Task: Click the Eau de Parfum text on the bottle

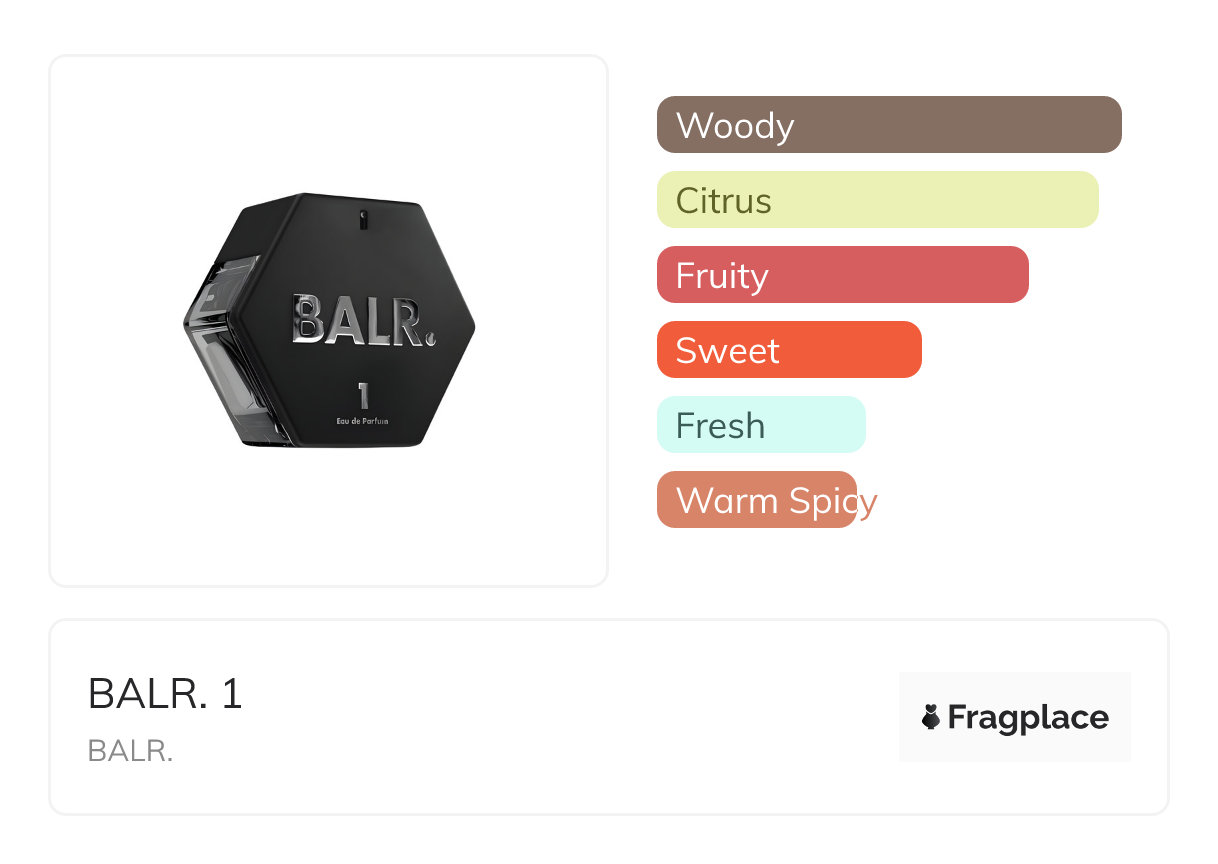Action: 362,422
